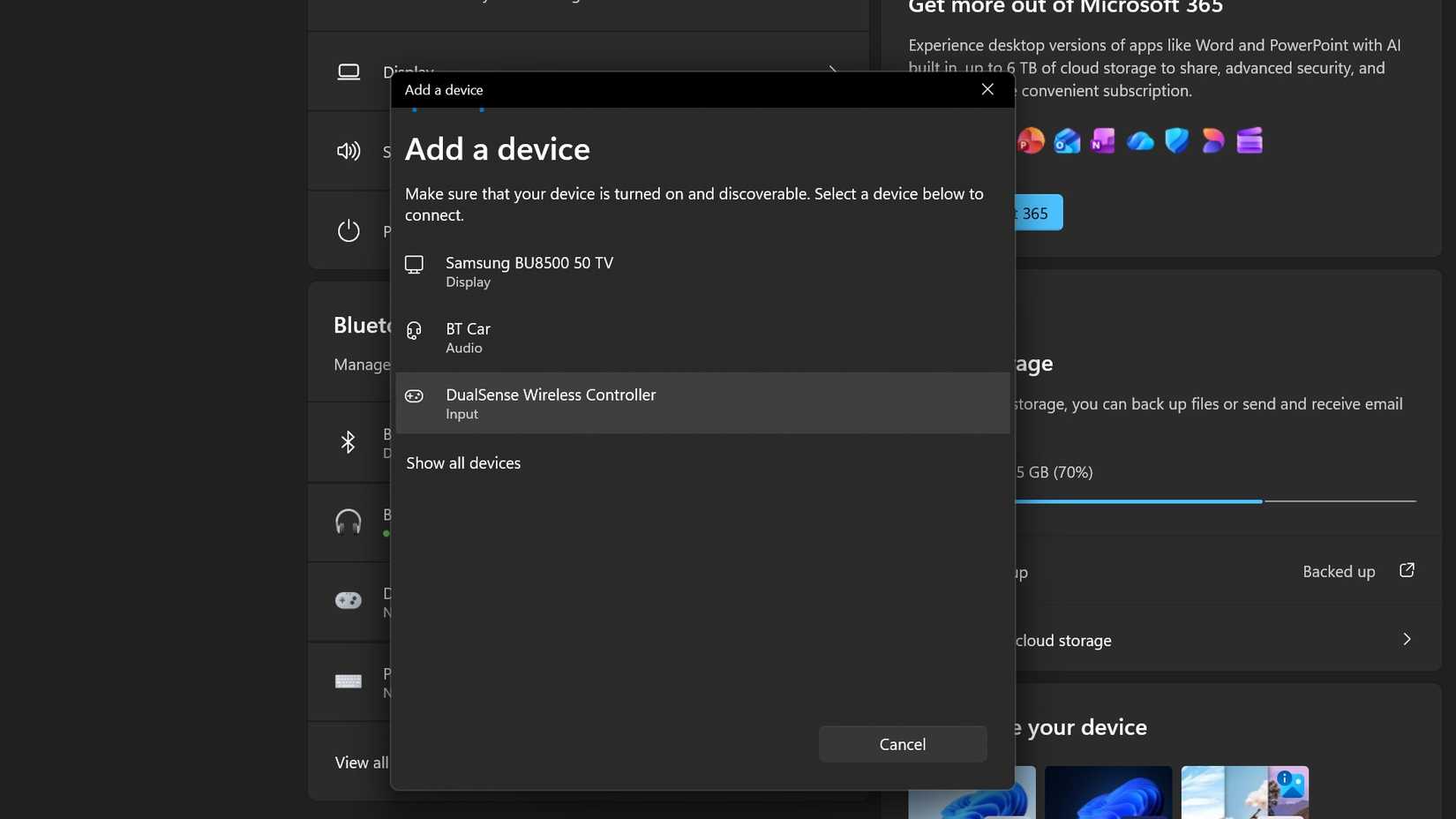This screenshot has height=819, width=1456.
Task: Click the OneDrive cloud icon
Action: click(x=1140, y=140)
